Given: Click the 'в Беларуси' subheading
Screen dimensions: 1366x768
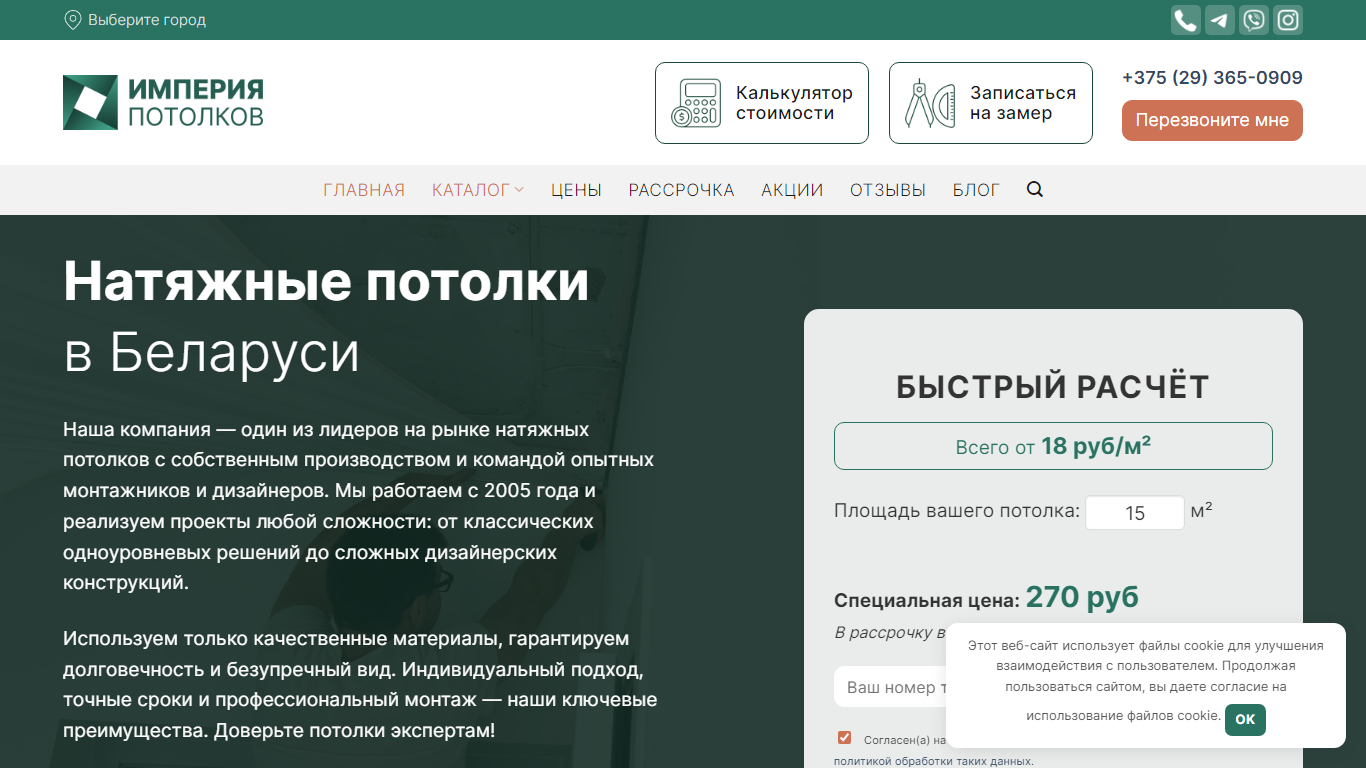Looking at the screenshot, I should 212,352.
